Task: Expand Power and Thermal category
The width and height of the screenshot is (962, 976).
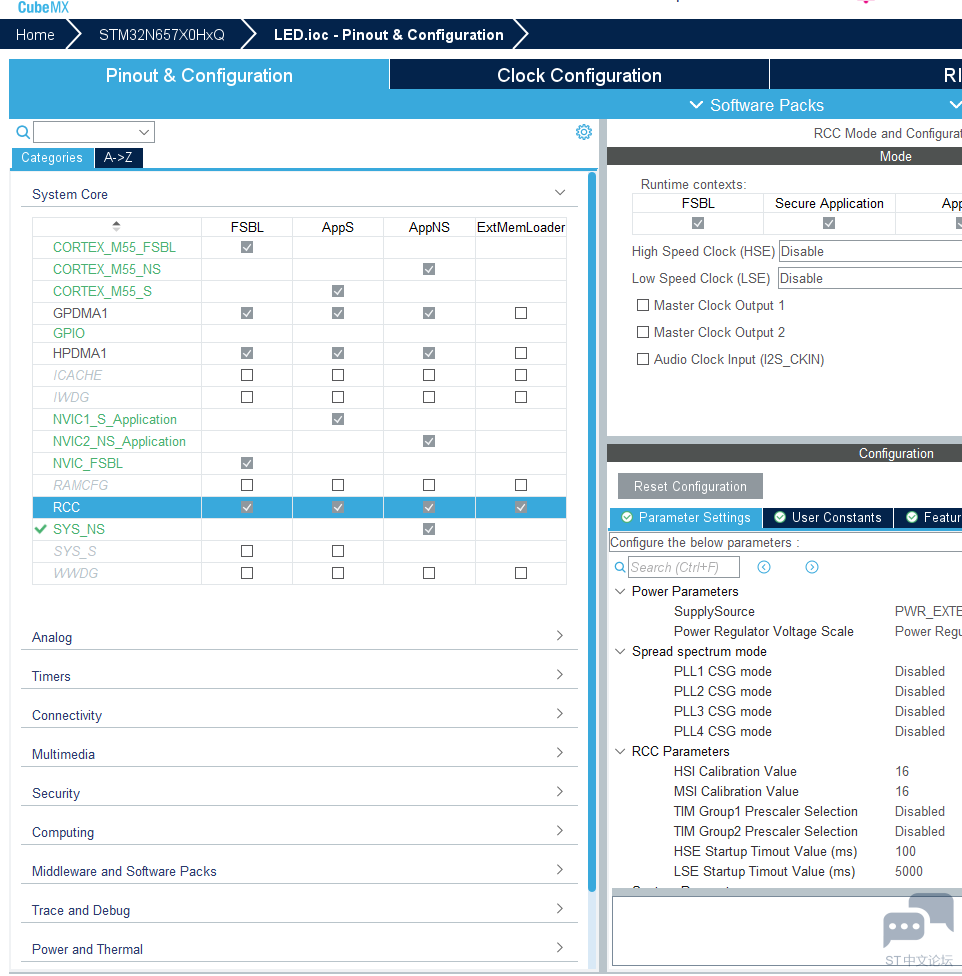Action: point(559,947)
